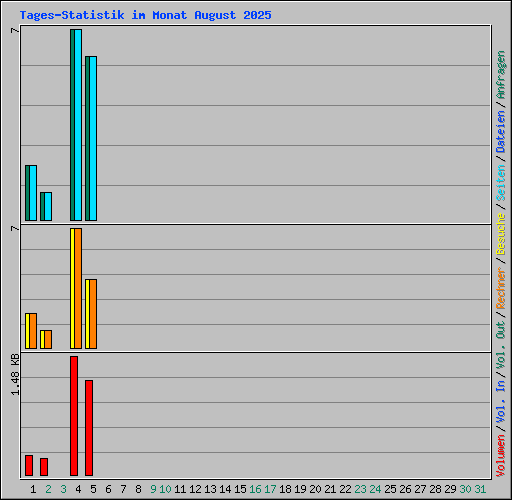Click the red volume bar for day 1
The height and width of the screenshot is (500, 512).
[29, 466]
